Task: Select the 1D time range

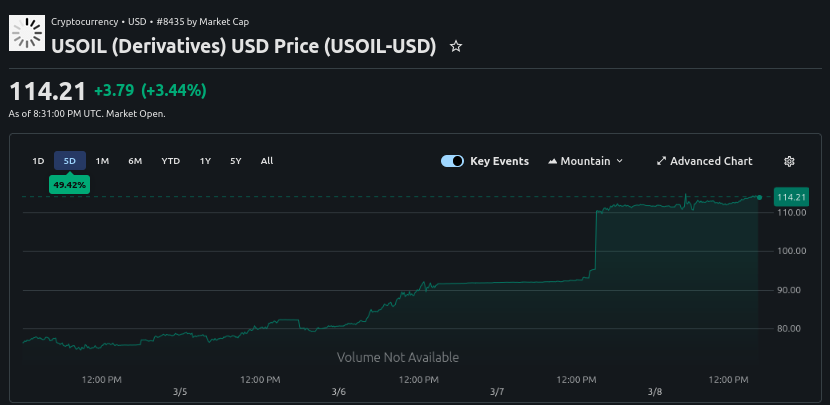Action: pos(38,161)
